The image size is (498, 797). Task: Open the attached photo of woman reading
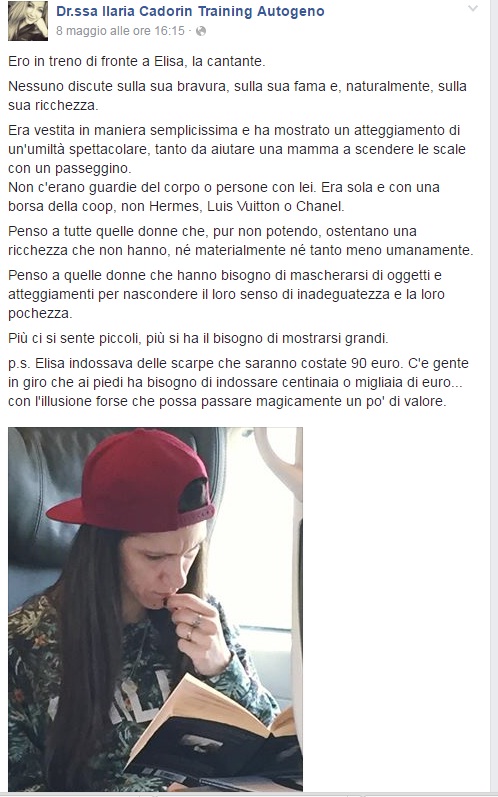click(x=155, y=609)
